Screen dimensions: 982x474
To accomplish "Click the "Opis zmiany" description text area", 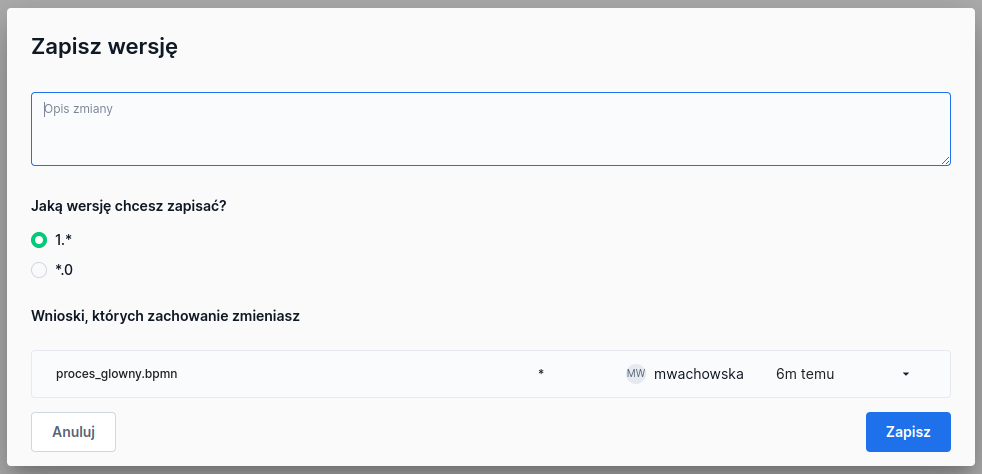I will pos(490,129).
